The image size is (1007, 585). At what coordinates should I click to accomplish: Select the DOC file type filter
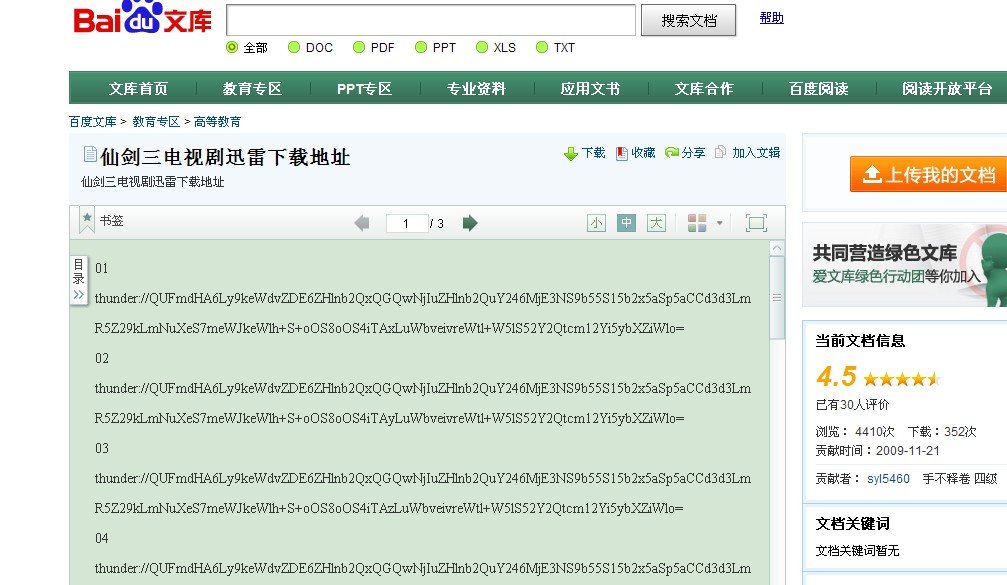[x=295, y=47]
